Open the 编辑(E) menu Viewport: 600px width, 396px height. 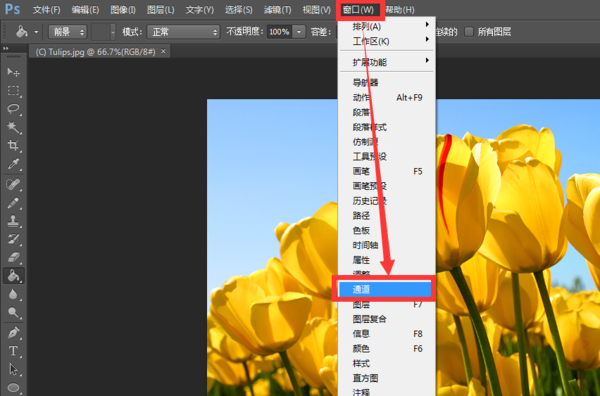click(85, 10)
